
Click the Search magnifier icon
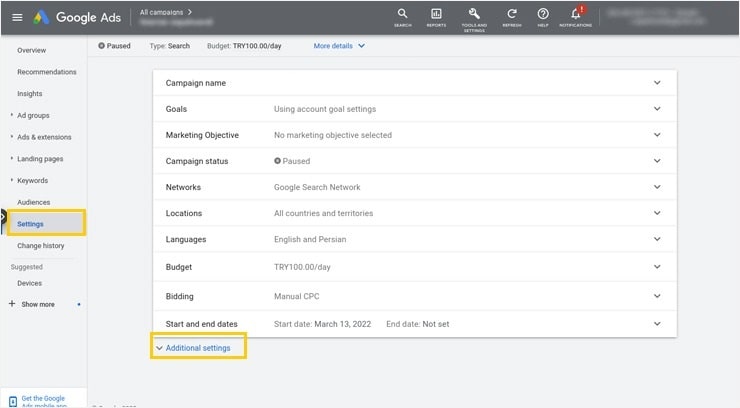click(x=402, y=15)
